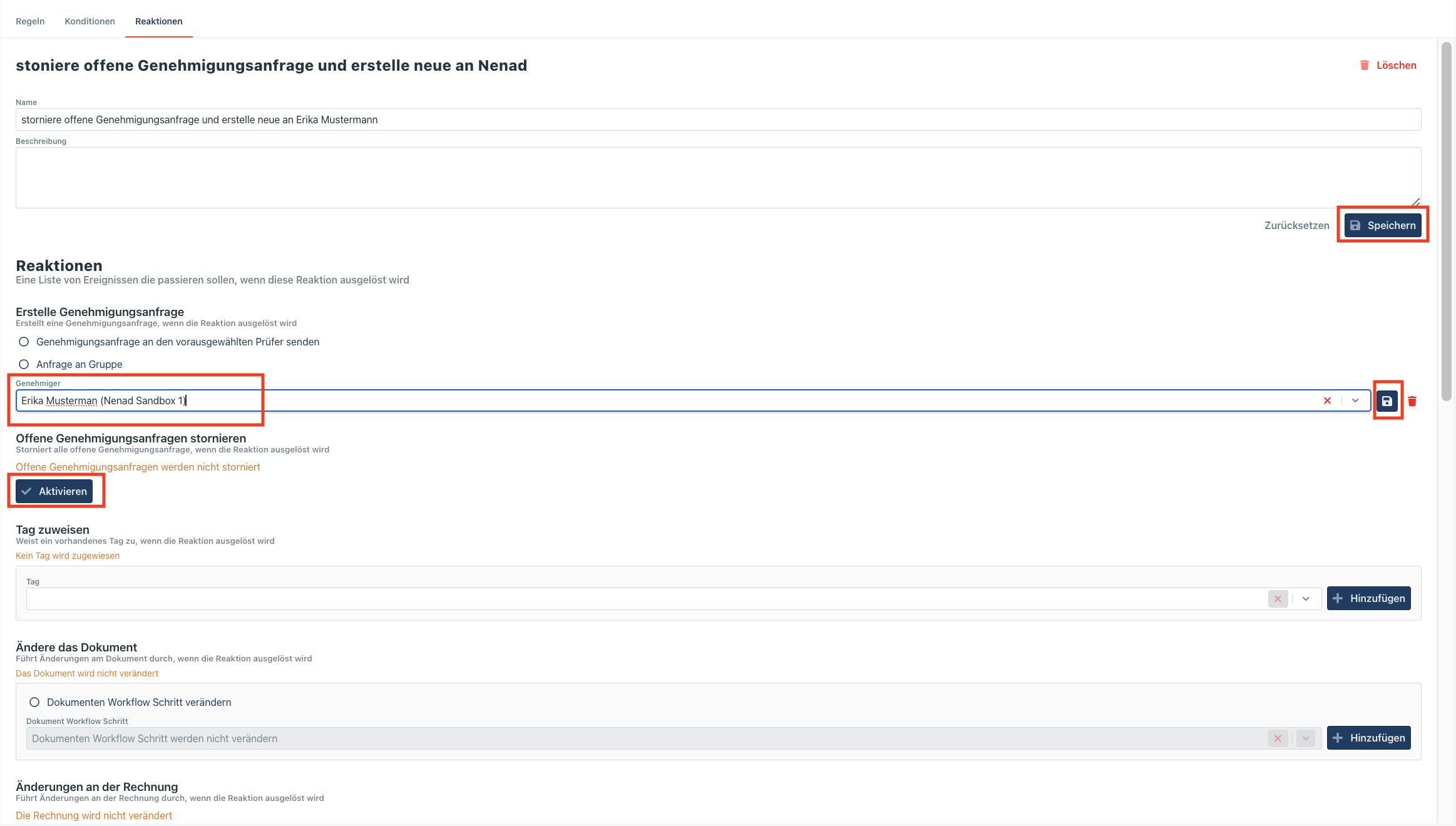
Task: Clear the Dokument Workflow Schritt field
Action: [1278, 738]
